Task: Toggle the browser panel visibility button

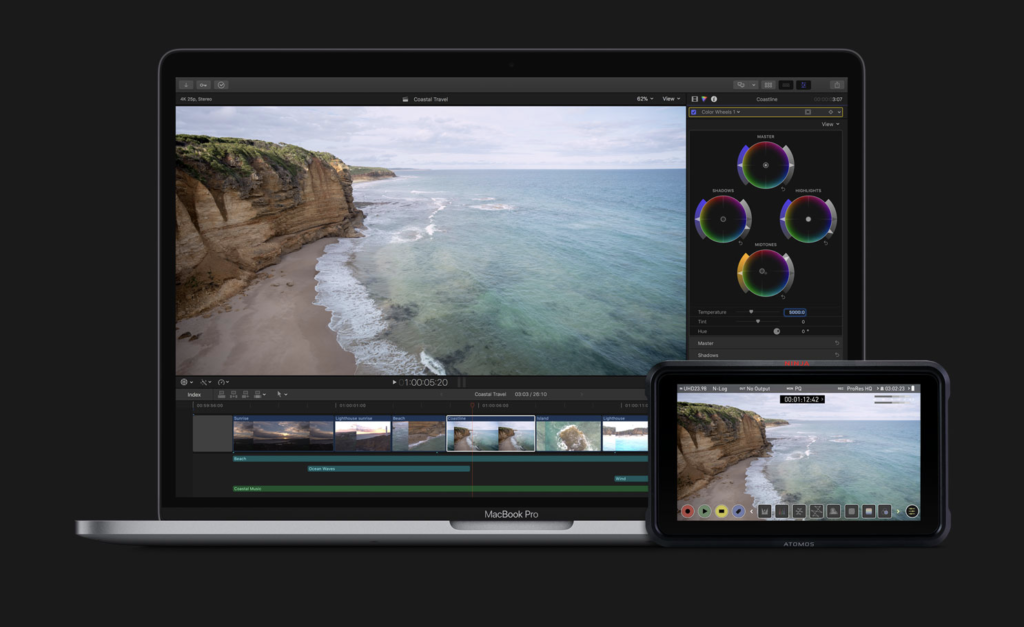Action: pyautogui.click(x=768, y=84)
